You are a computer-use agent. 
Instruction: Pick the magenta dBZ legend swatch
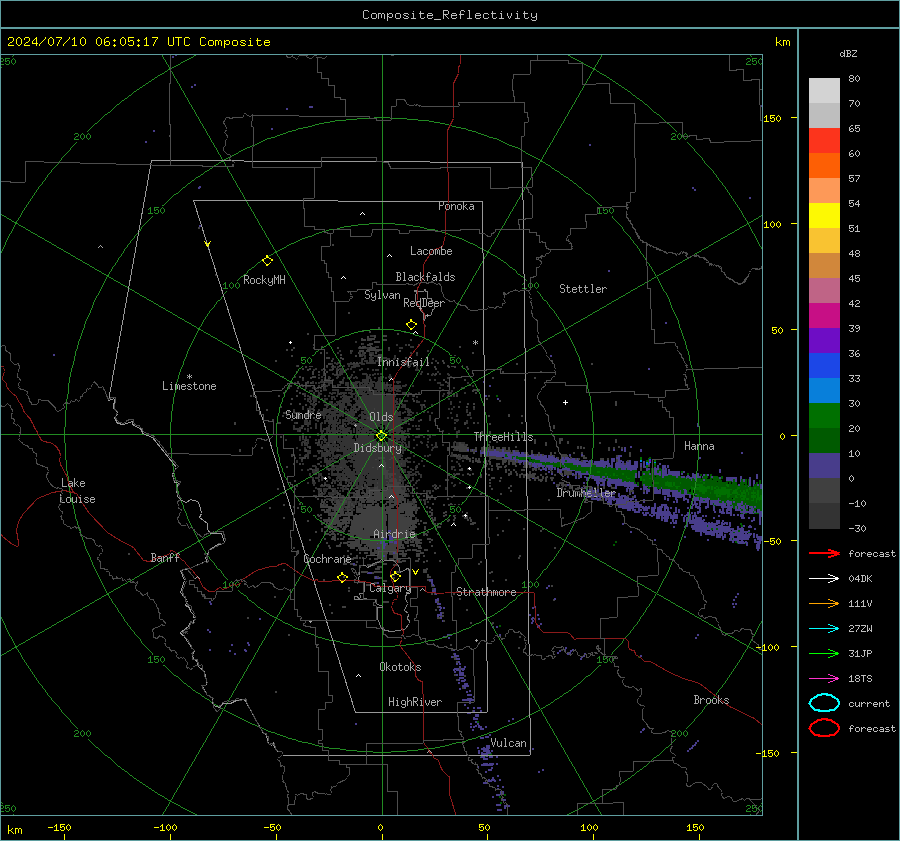click(824, 316)
